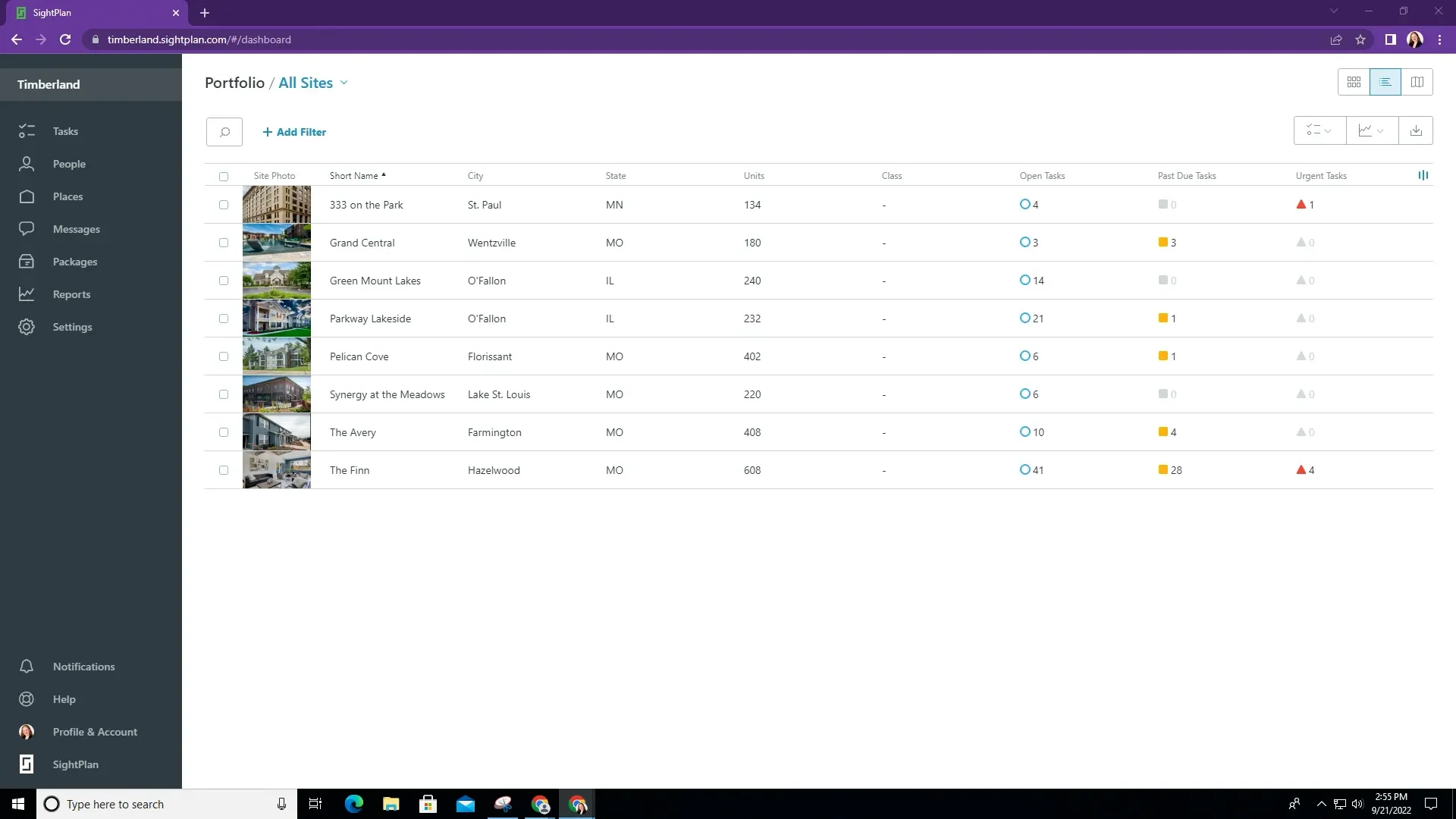This screenshot has width=1456, height=819.
Task: Open The Avery site
Action: (x=353, y=432)
